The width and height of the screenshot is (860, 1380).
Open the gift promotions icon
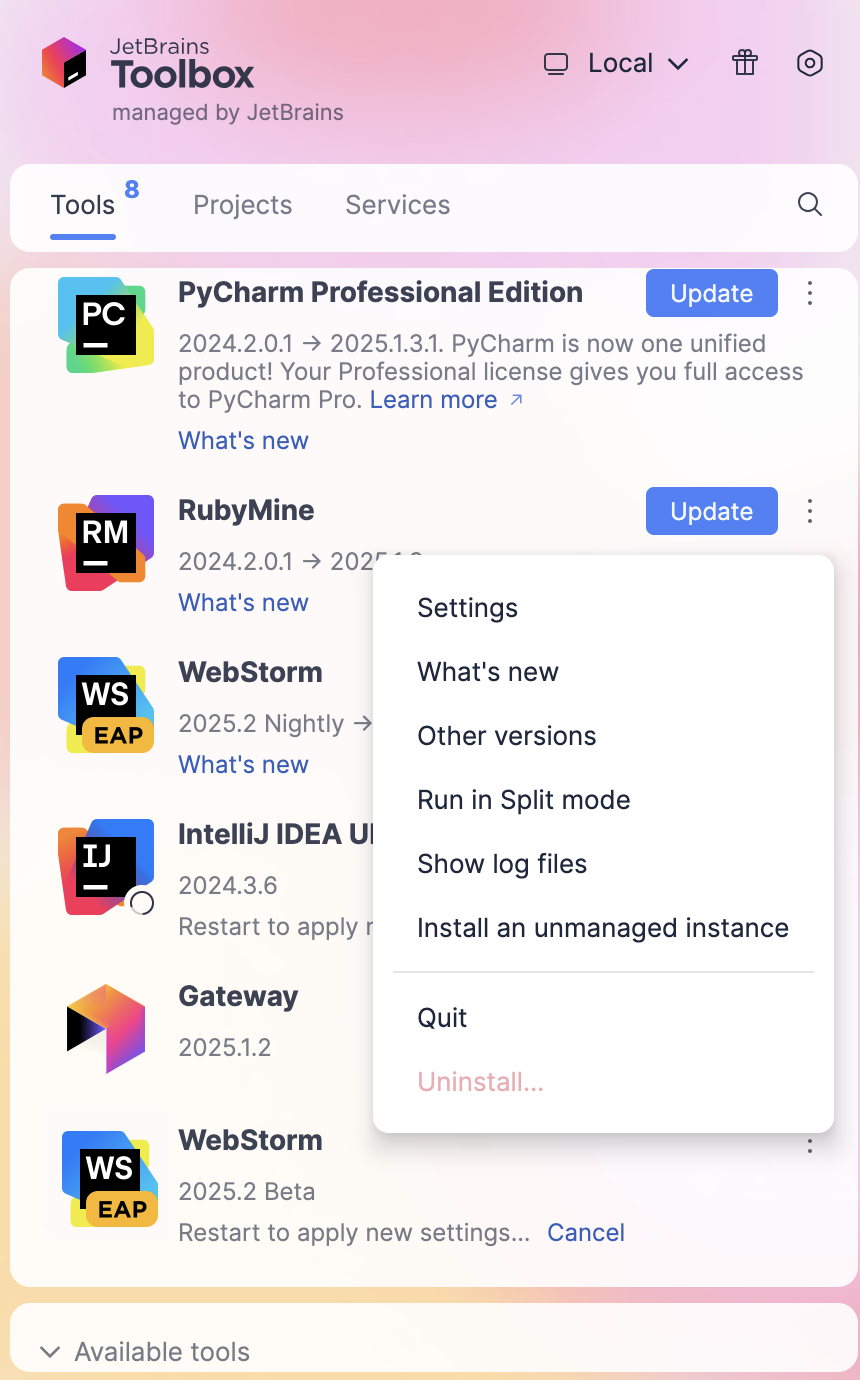pyautogui.click(x=744, y=63)
